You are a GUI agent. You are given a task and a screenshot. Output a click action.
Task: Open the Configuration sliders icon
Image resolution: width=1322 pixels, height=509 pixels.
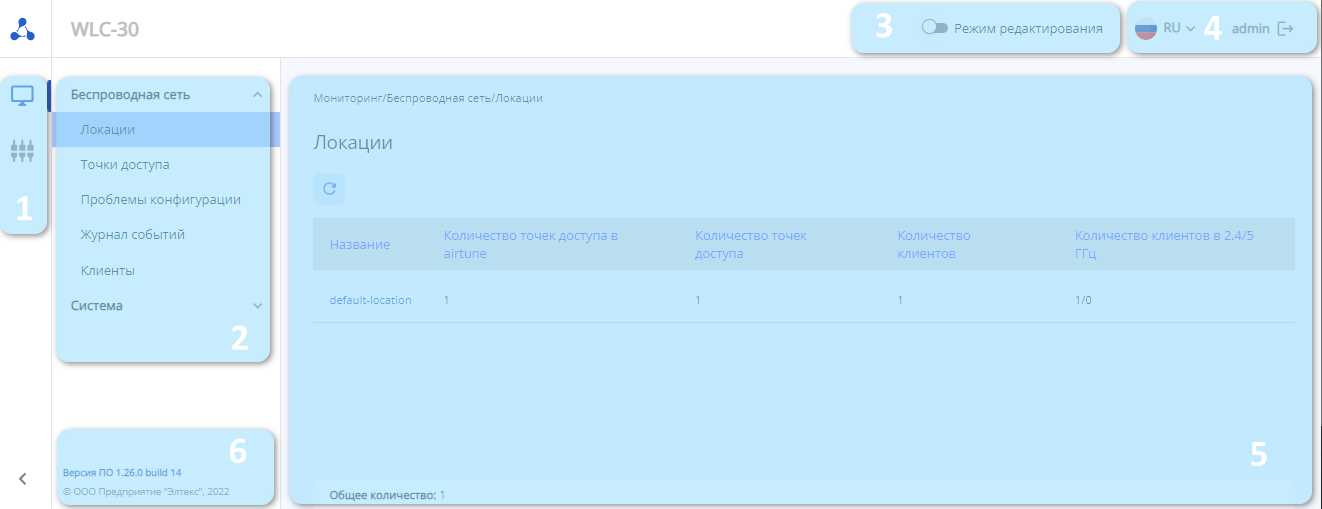22,151
